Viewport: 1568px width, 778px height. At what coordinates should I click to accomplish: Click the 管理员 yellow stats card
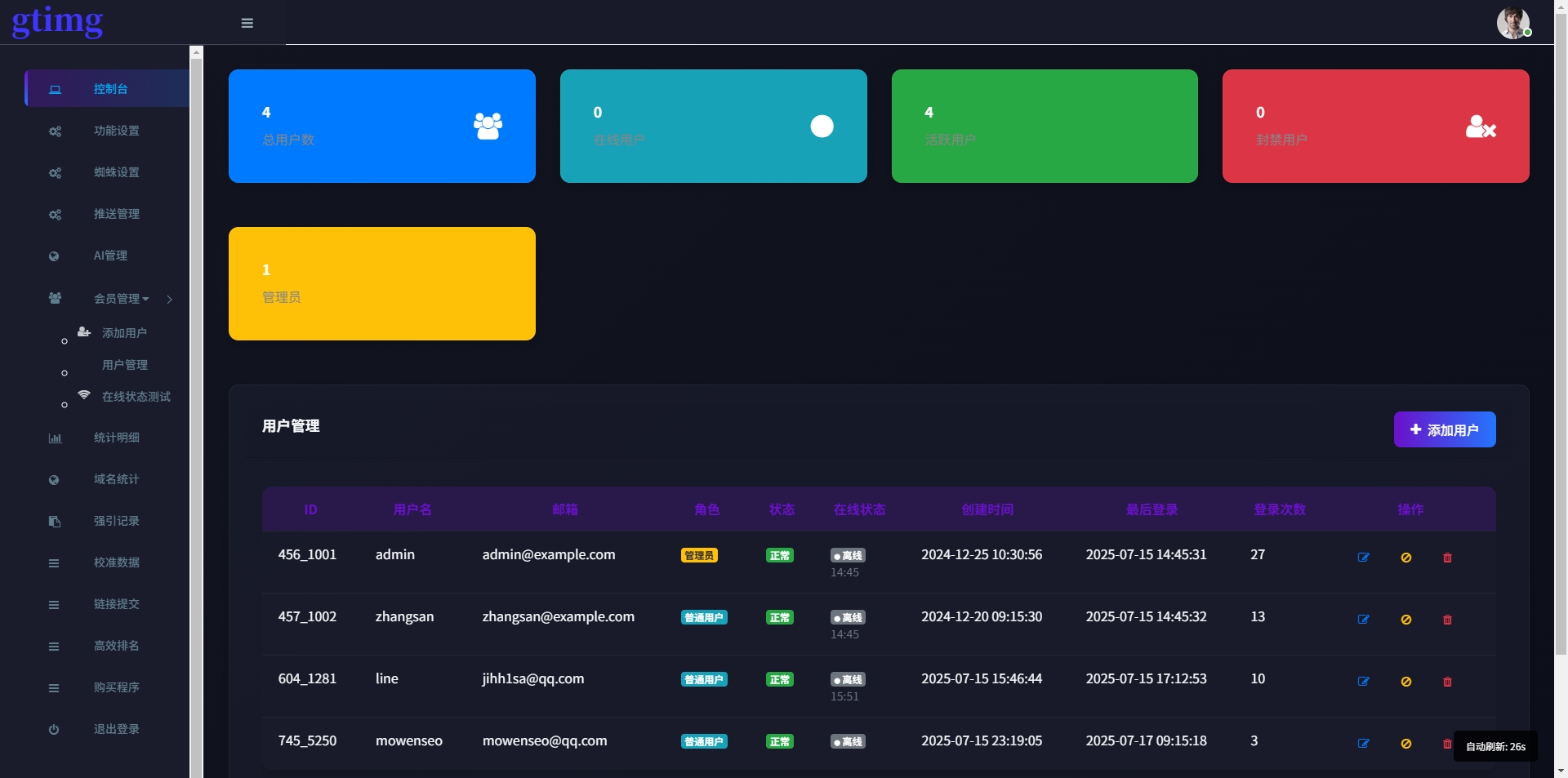[382, 283]
